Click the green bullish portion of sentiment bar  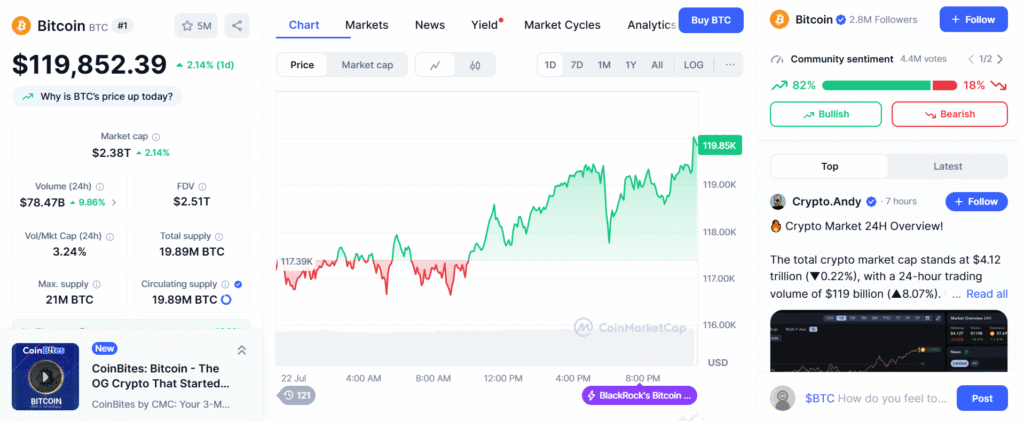tap(876, 86)
